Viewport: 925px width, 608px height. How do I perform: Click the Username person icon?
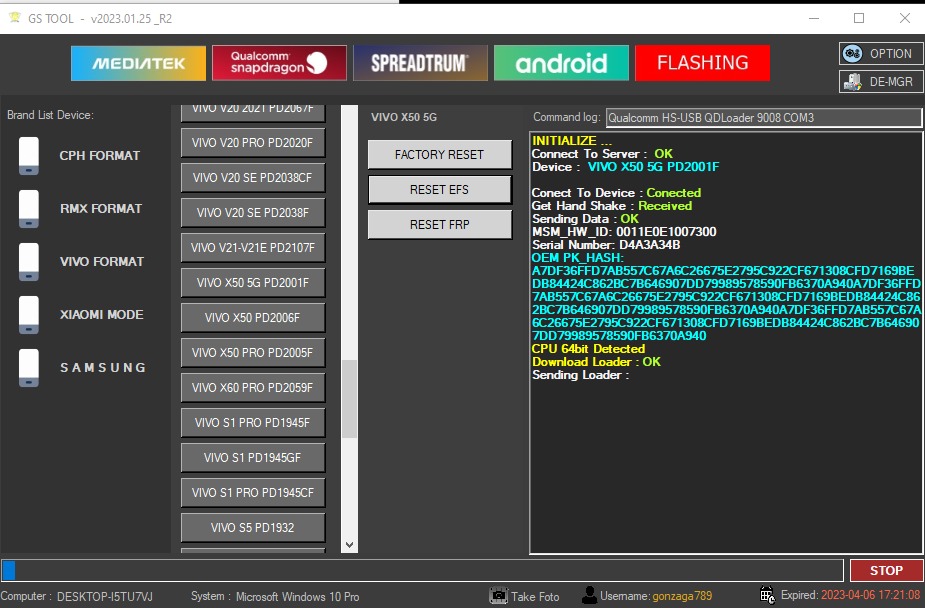pos(589,595)
